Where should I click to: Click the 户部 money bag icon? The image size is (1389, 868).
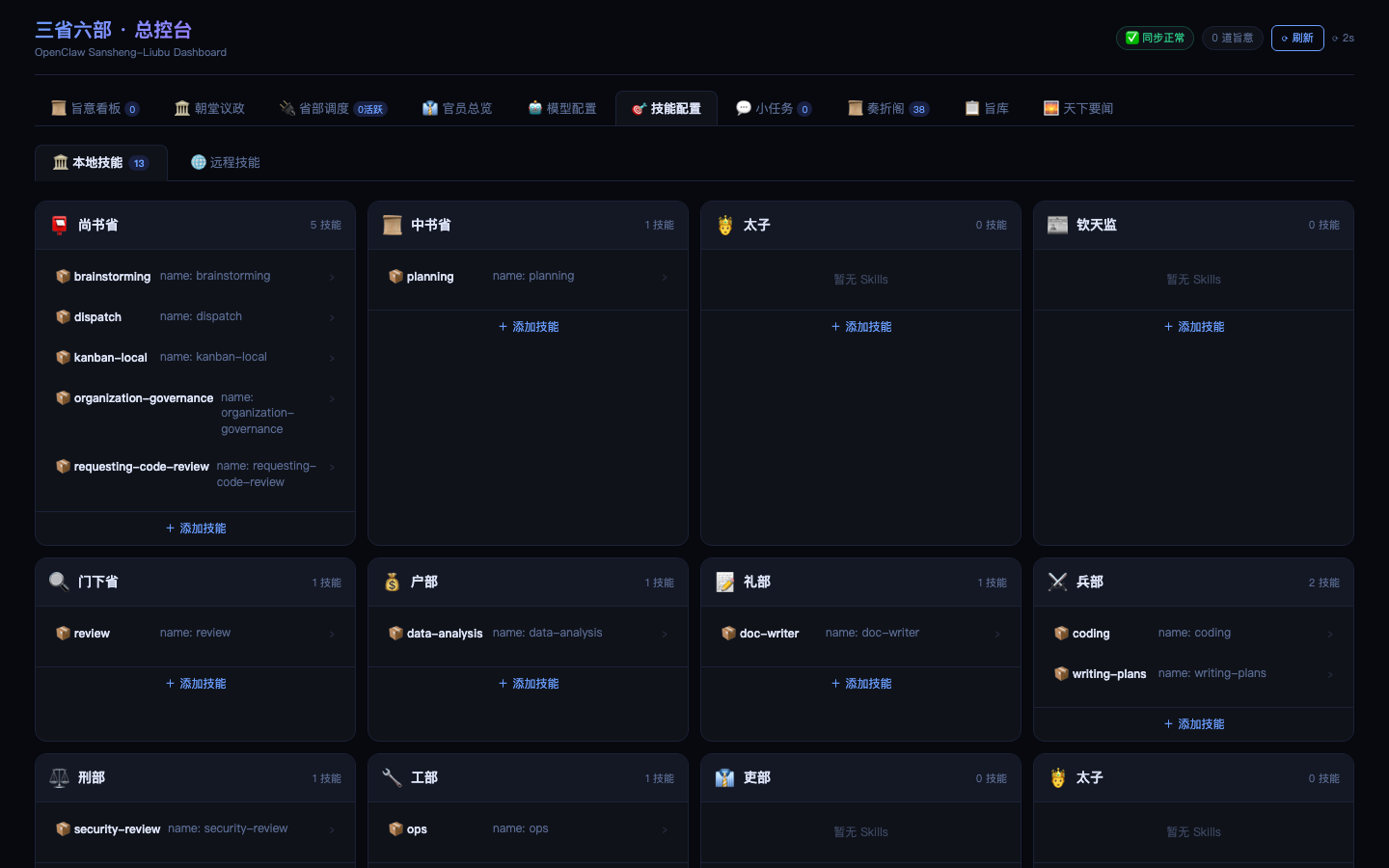[x=392, y=582]
